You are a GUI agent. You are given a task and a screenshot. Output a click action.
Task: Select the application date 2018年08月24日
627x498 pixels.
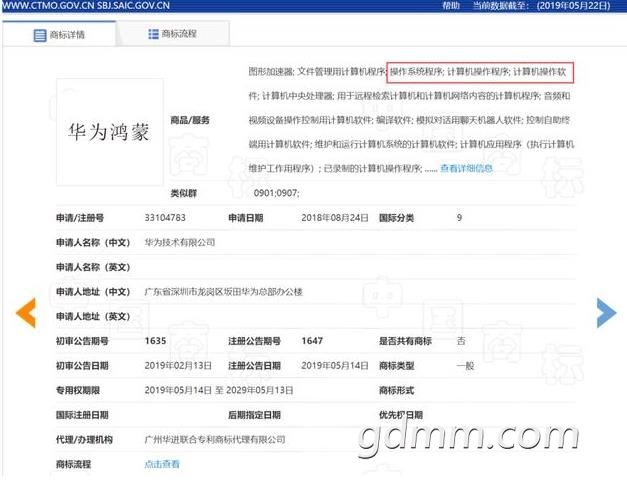[x=335, y=218]
